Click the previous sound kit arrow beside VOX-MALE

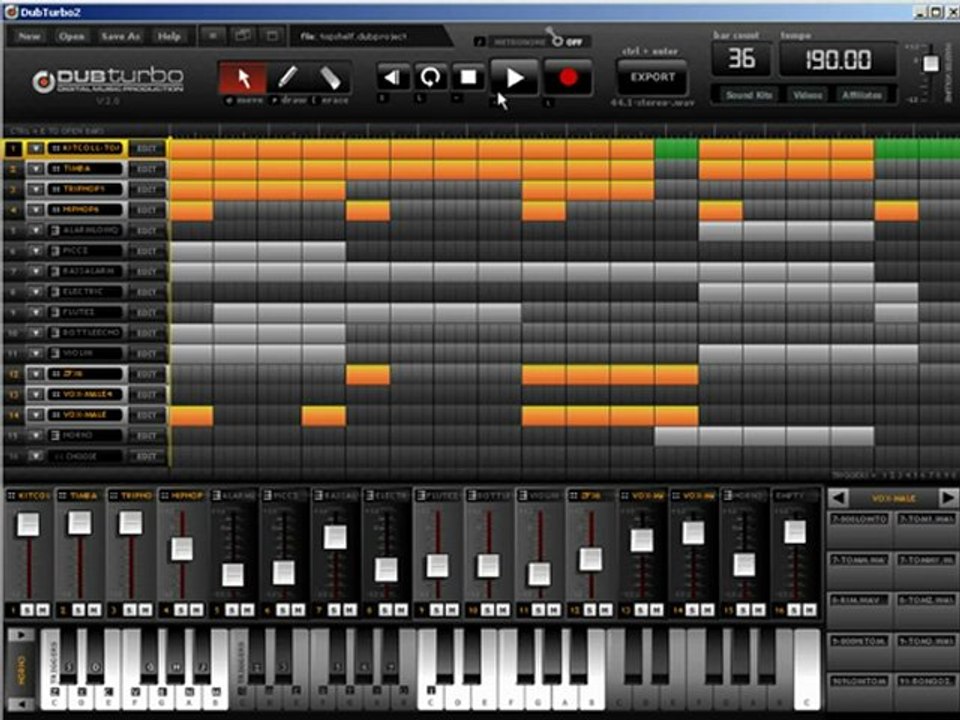(838, 498)
